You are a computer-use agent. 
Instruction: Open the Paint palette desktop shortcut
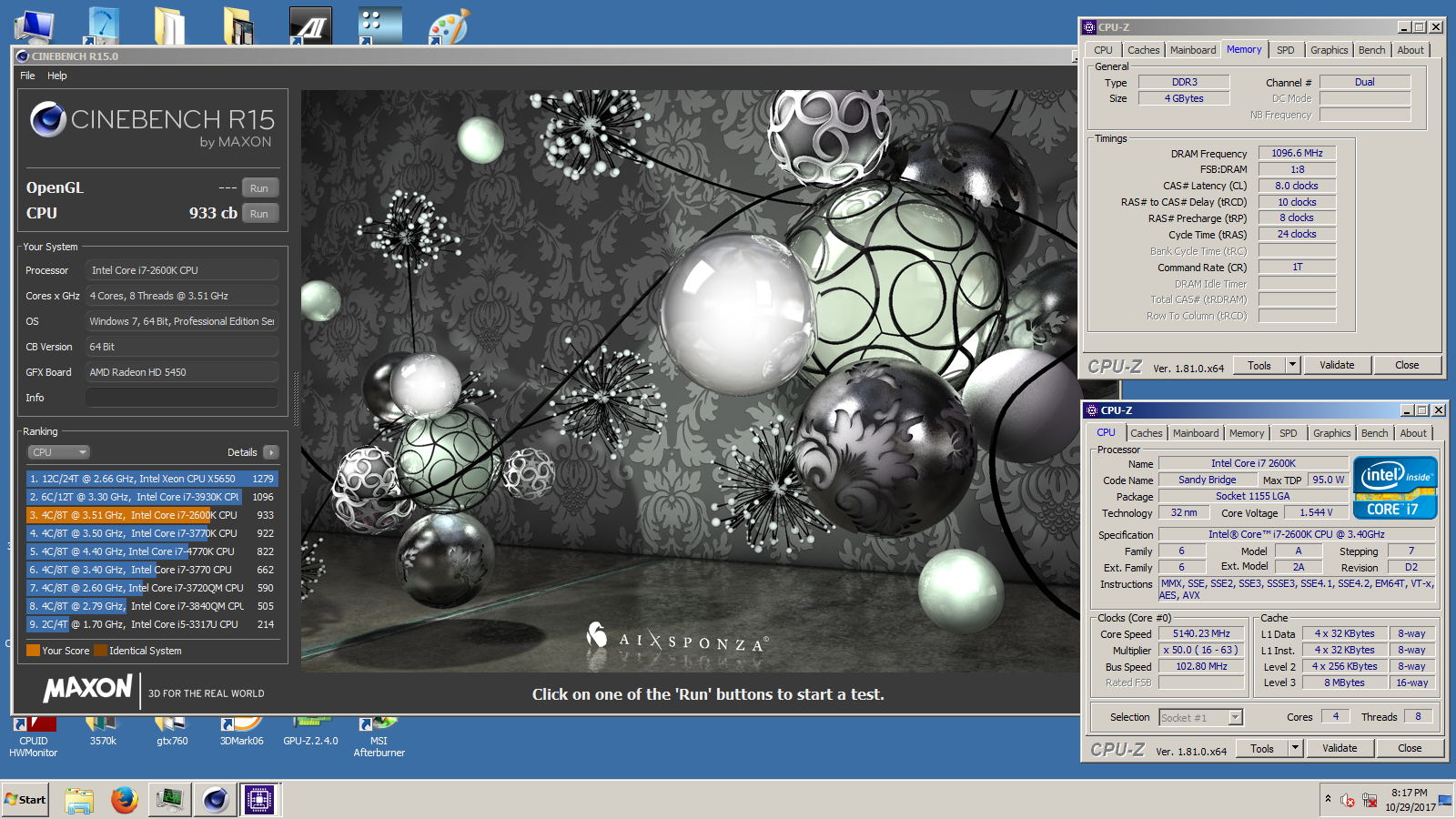(449, 25)
